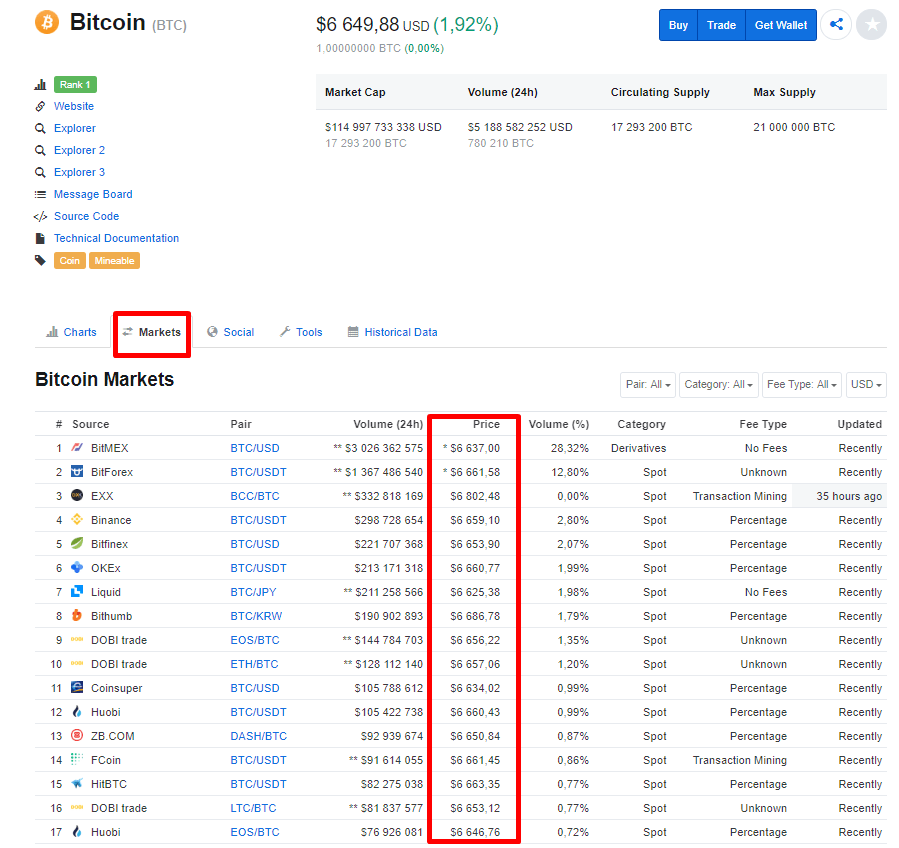Viewport: 899px width, 848px height.
Task: Click the bar chart icon beside Rank 1
Action: (x=40, y=85)
